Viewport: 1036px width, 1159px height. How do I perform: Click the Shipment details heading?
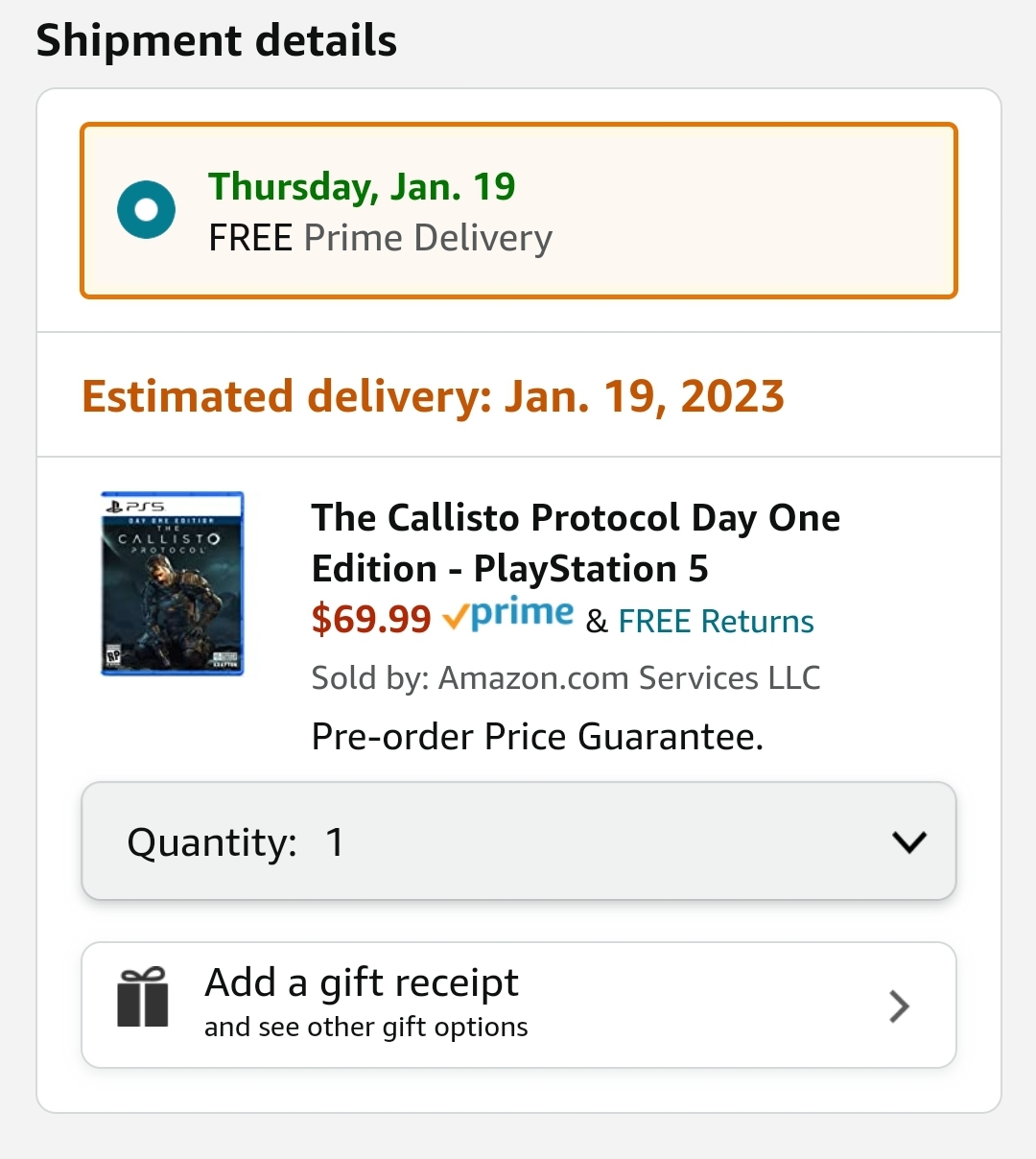tap(217, 41)
